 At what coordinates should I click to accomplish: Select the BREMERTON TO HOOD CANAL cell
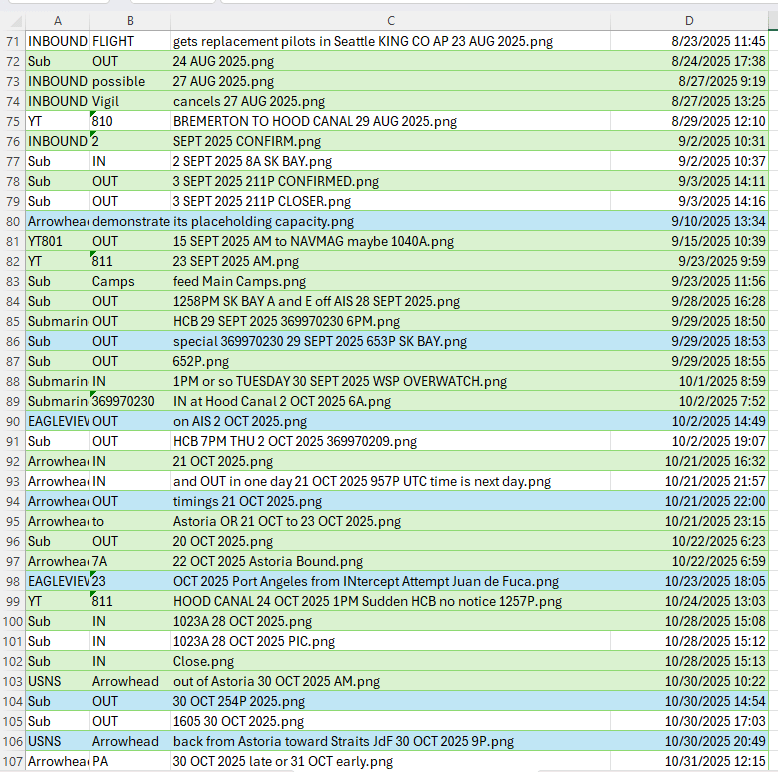314,121
